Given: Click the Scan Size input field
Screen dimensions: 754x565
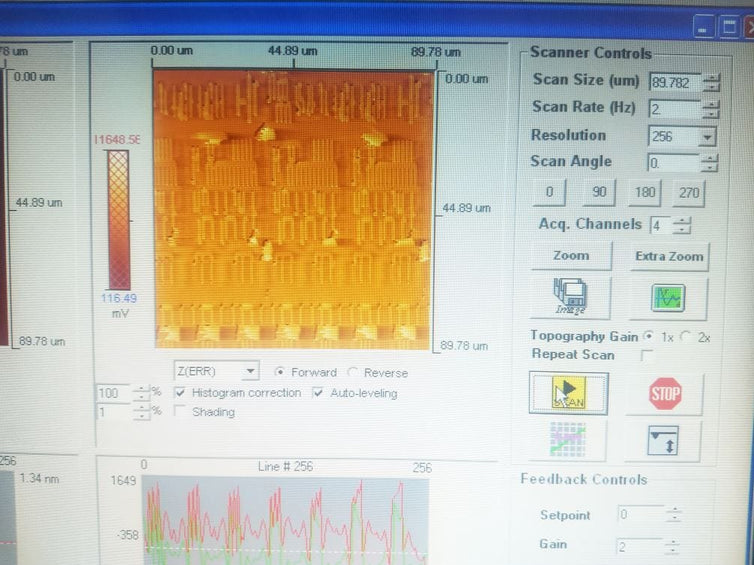Looking at the screenshot, I should point(677,83).
